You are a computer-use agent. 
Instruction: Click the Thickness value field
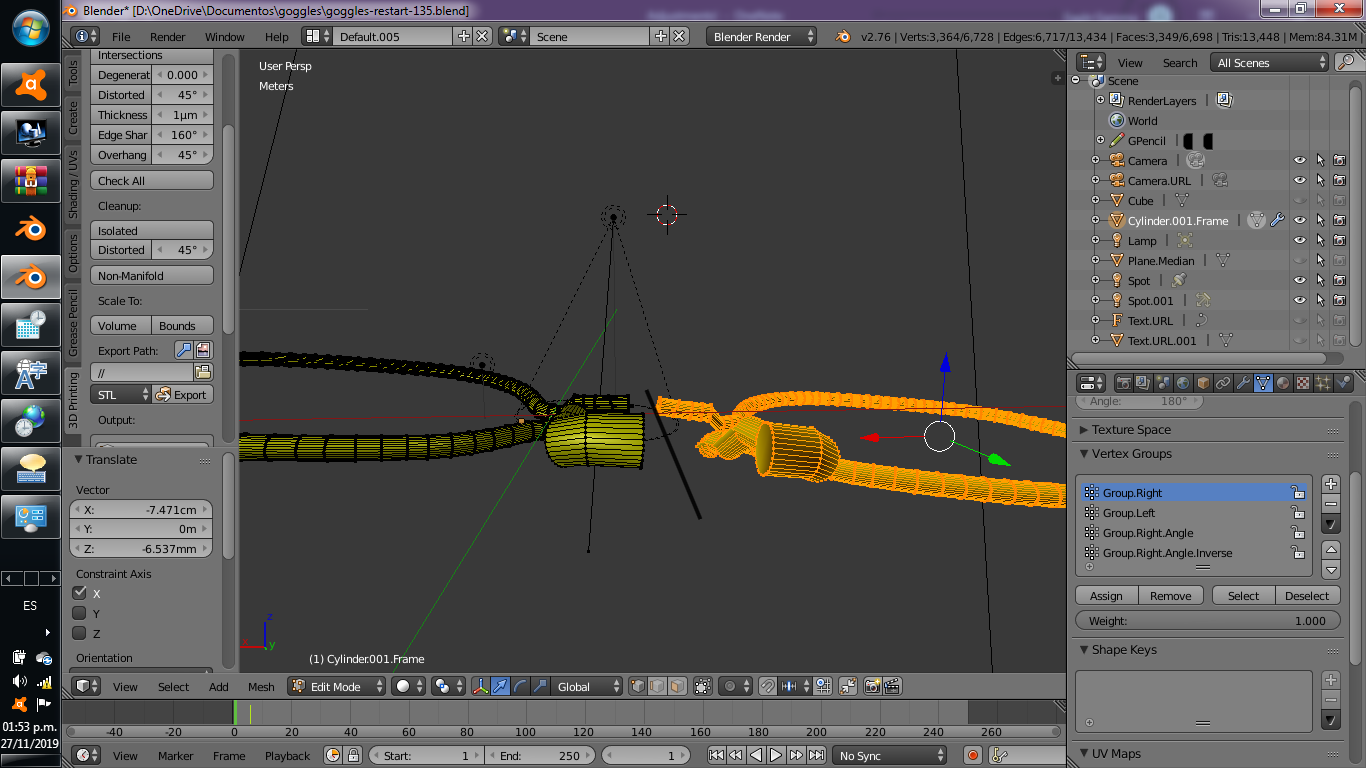(152, 115)
